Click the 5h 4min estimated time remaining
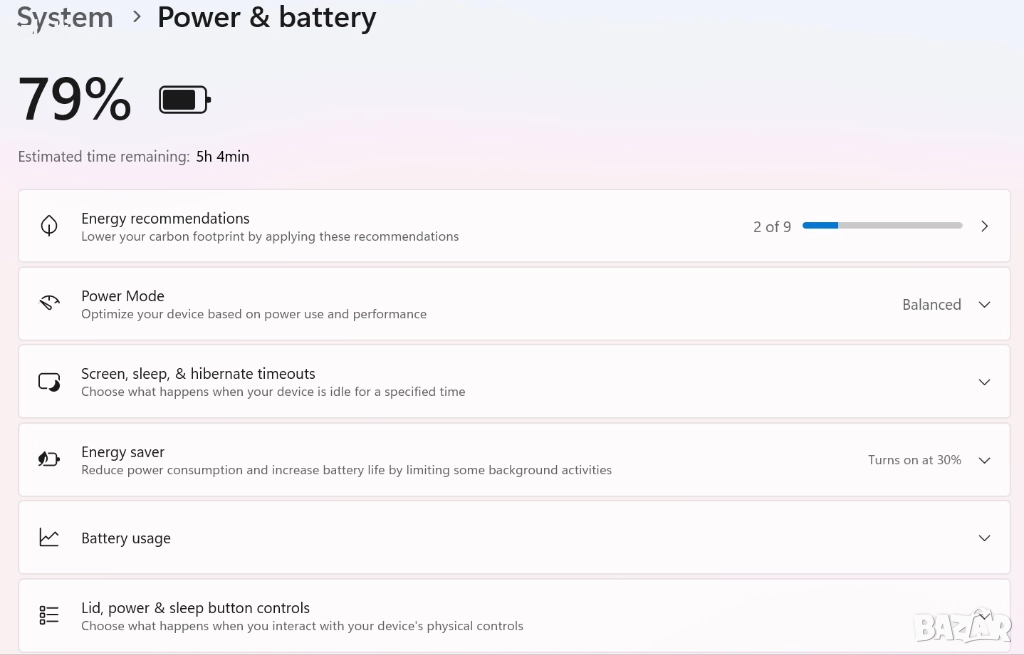The image size is (1024, 655). pos(222,157)
